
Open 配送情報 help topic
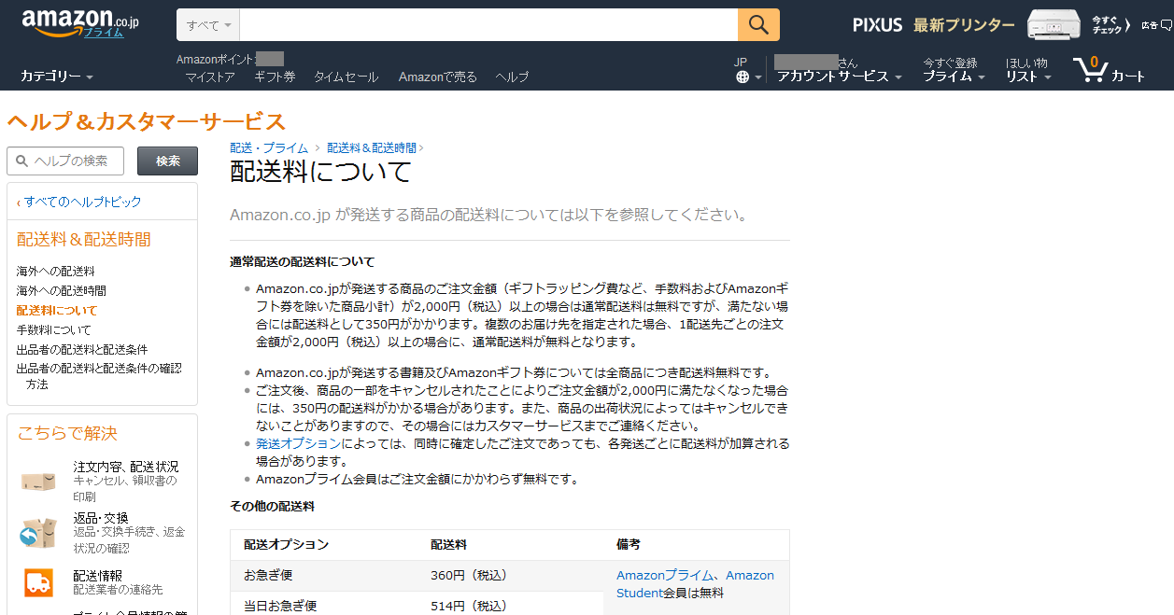(97, 575)
